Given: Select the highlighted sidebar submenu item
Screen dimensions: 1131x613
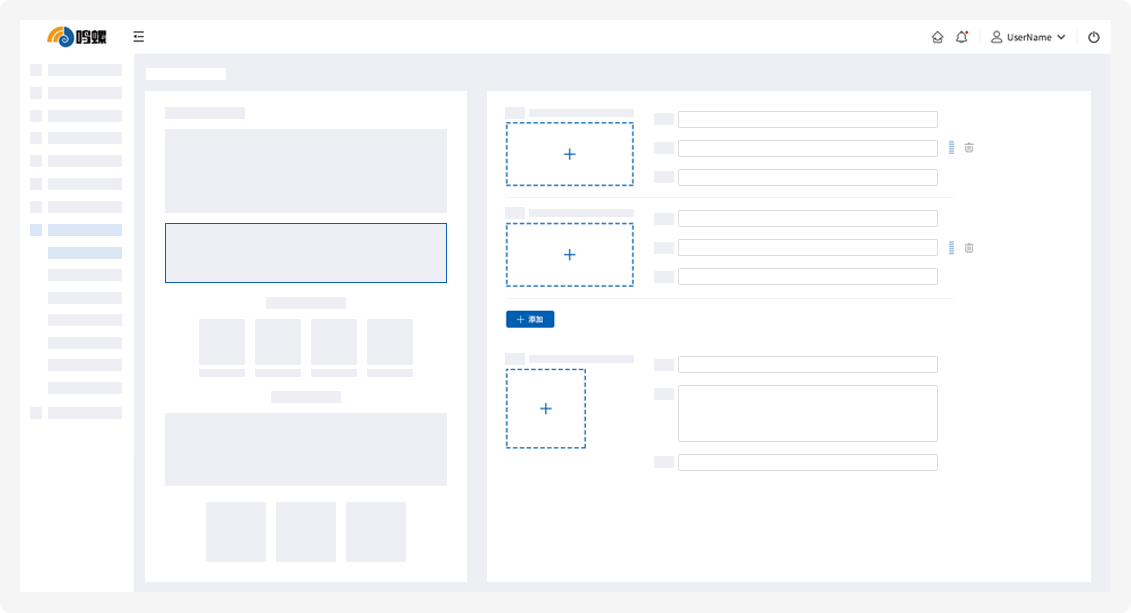Looking at the screenshot, I should click(85, 253).
